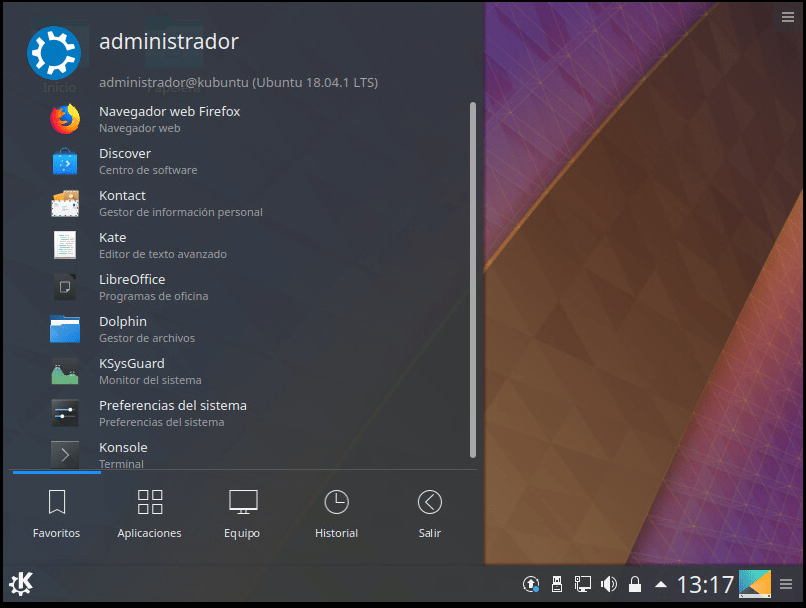The height and width of the screenshot is (608, 806).
Task: Launch the Firefox web browser
Action: (168, 119)
